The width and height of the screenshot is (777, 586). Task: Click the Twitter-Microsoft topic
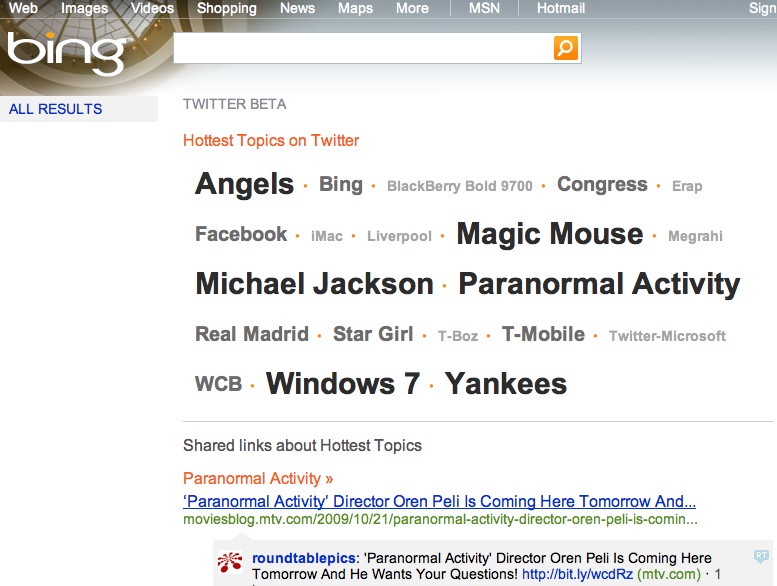click(x=667, y=336)
